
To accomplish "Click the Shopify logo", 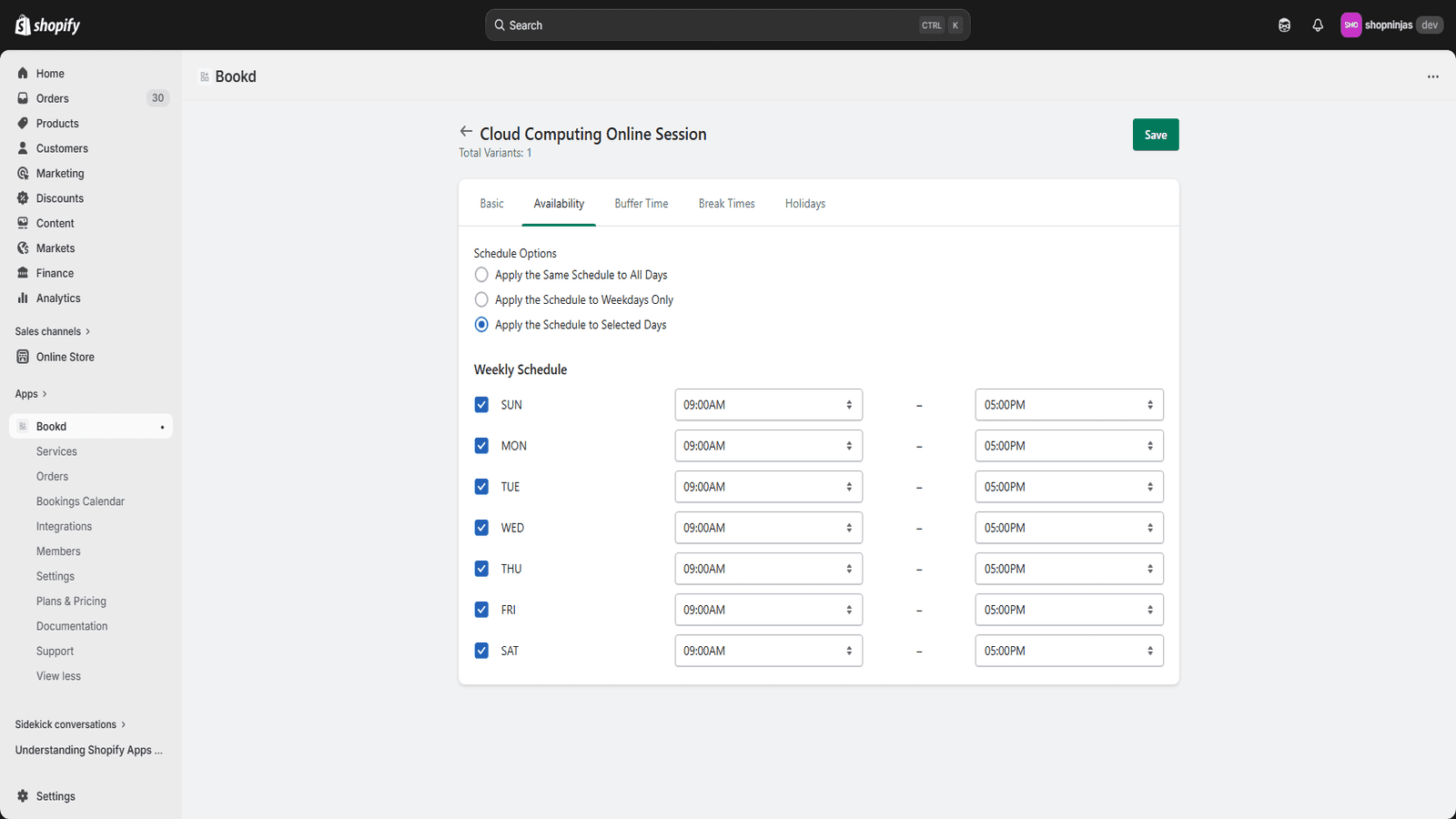I will point(47,25).
